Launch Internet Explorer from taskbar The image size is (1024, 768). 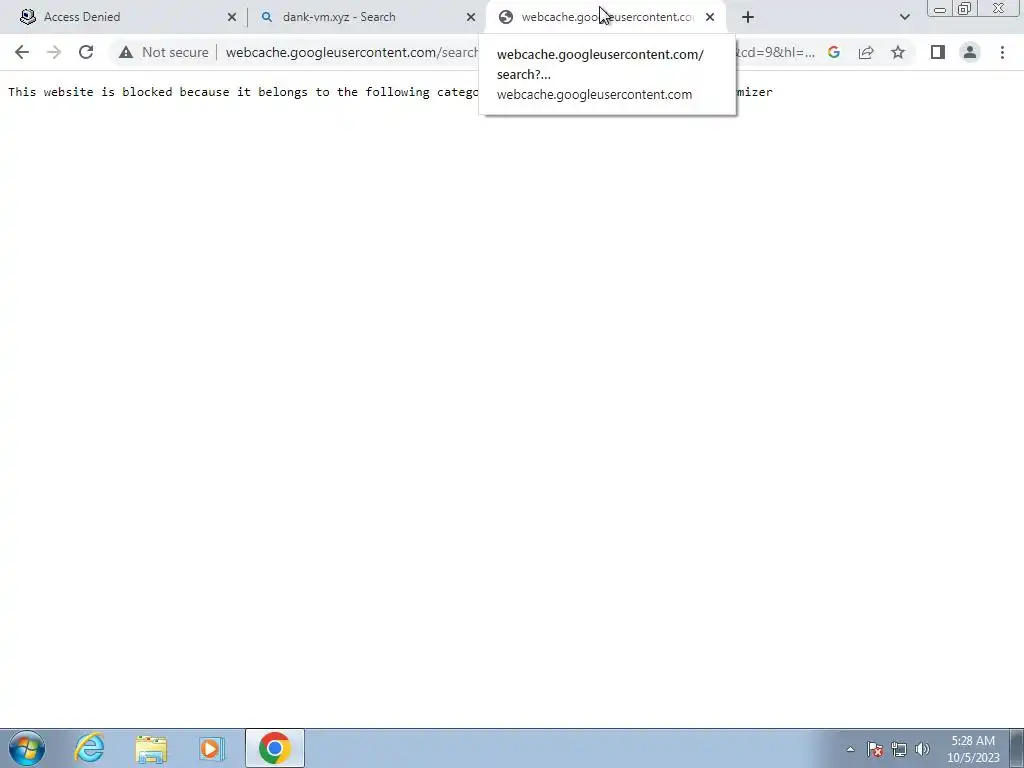click(x=89, y=748)
